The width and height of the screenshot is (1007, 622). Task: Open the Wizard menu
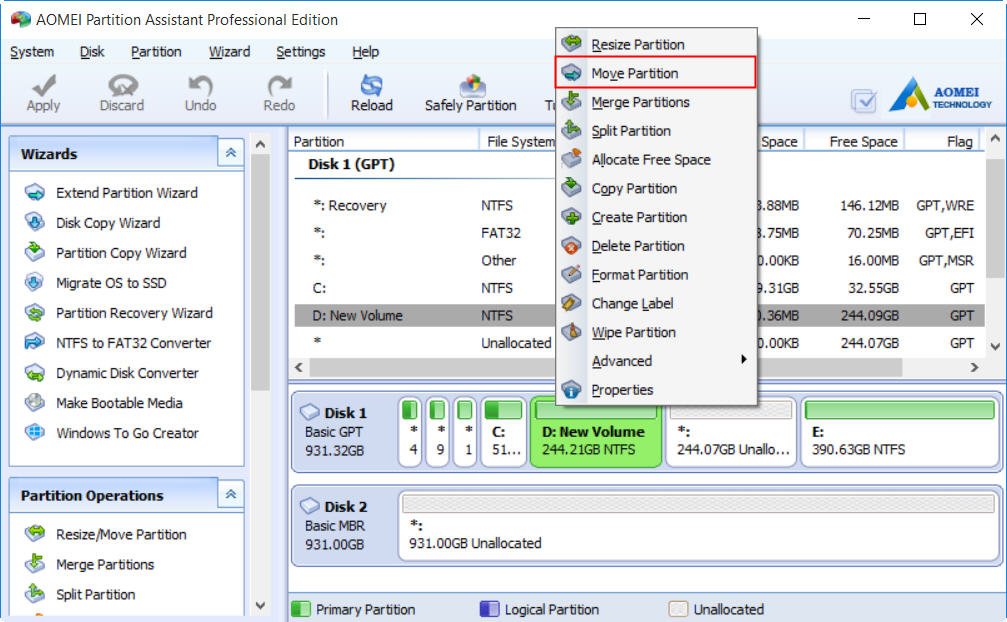229,52
